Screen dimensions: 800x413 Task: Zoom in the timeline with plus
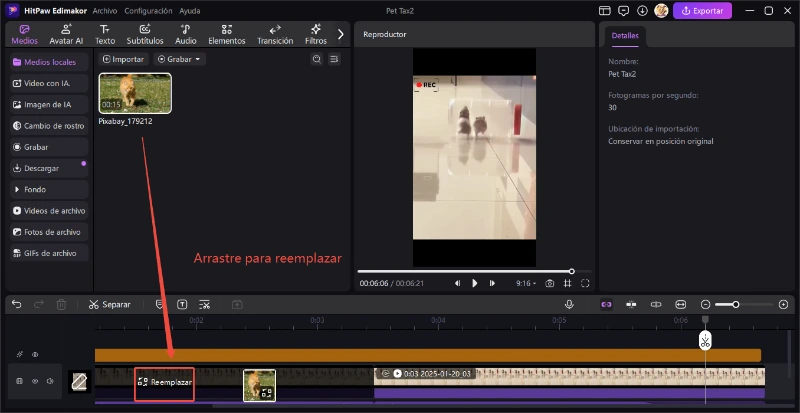[784, 304]
